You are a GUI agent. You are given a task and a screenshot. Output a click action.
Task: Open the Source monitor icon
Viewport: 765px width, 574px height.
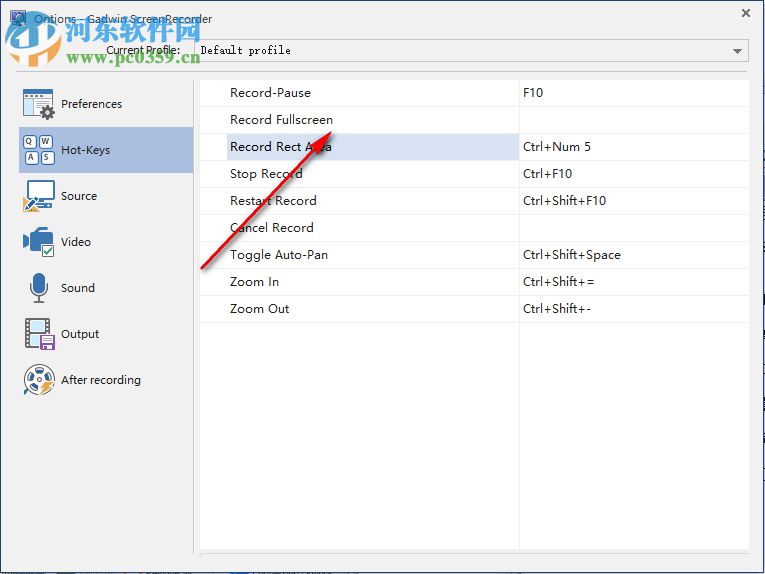tap(39, 196)
